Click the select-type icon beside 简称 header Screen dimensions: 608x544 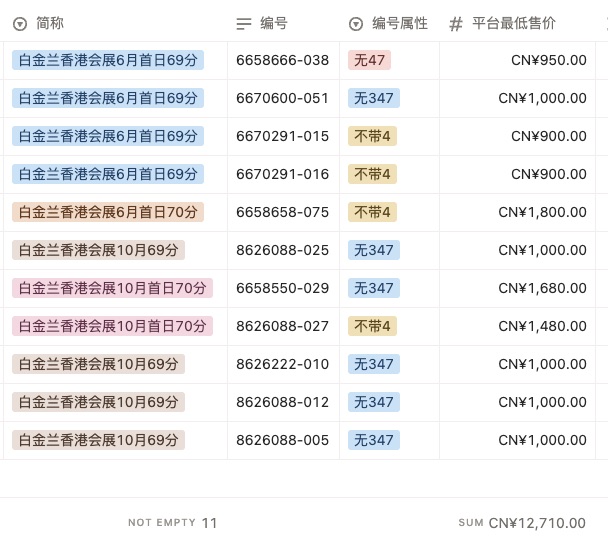point(20,23)
